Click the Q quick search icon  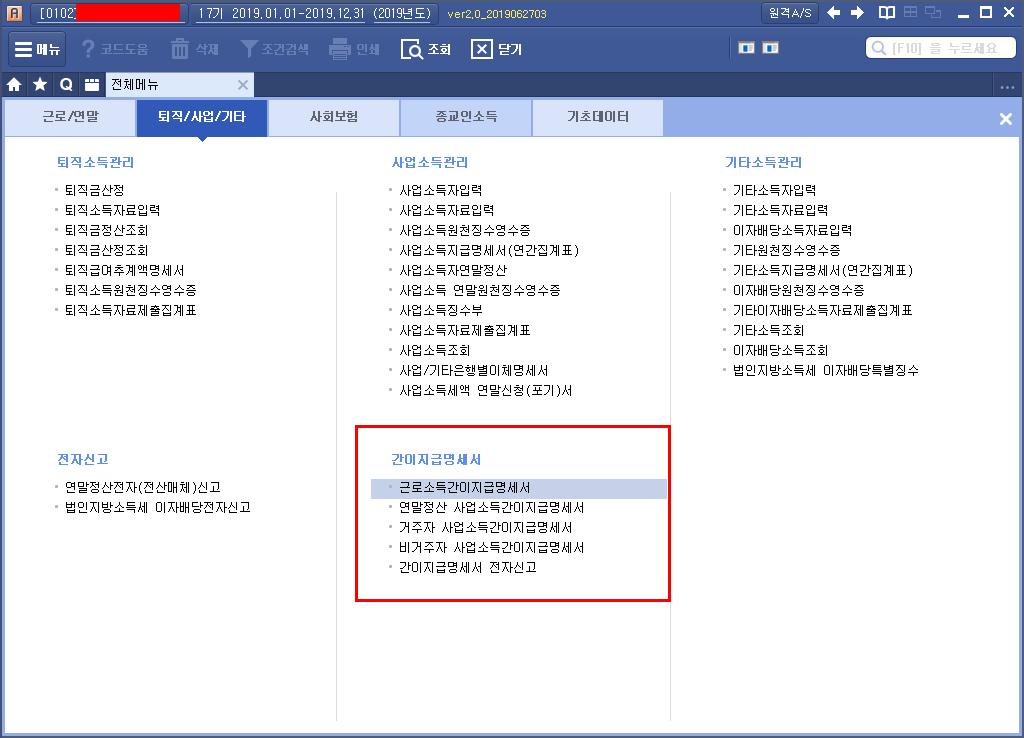66,84
